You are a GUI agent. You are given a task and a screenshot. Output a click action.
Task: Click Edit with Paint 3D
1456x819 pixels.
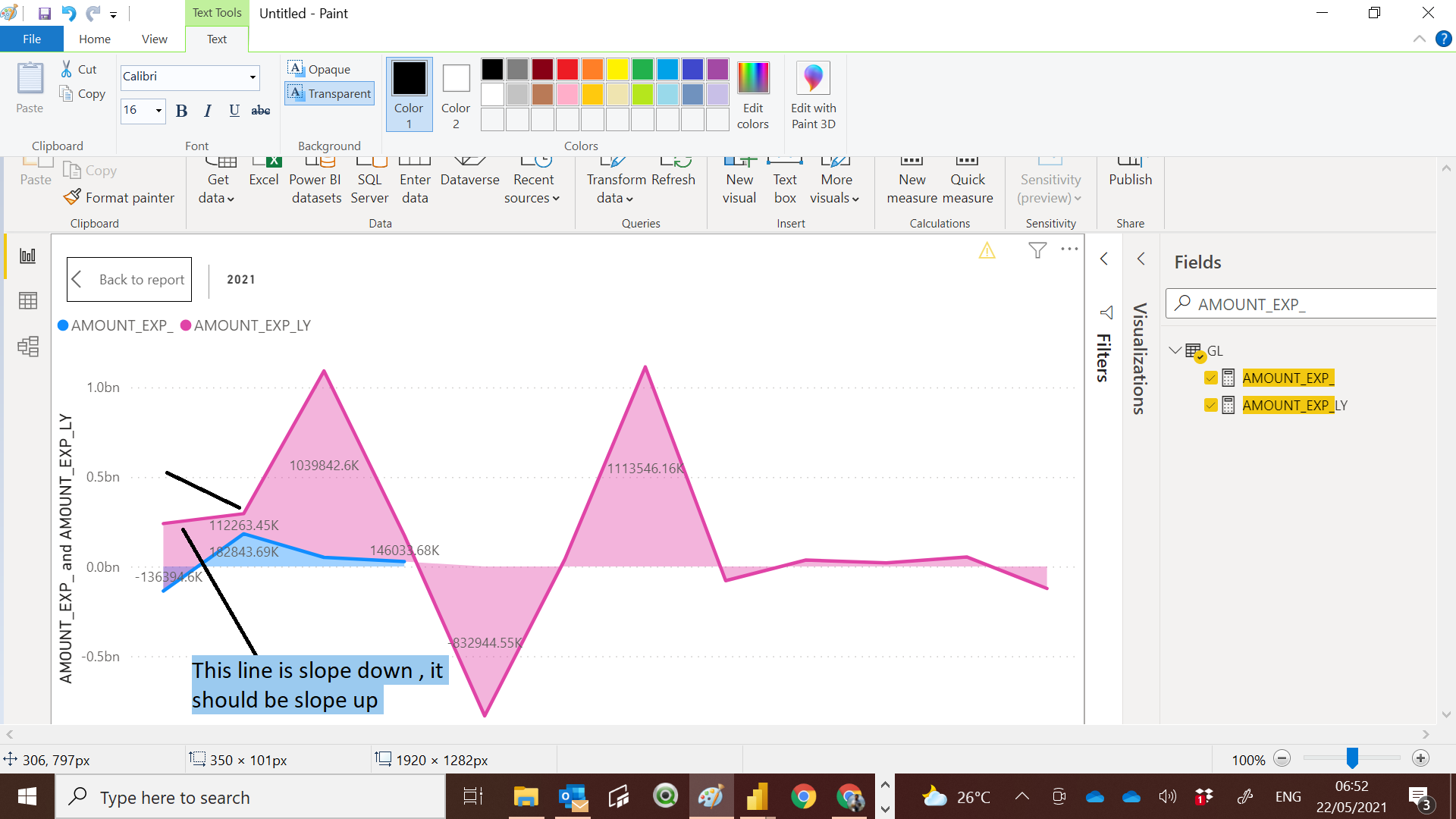click(x=813, y=96)
